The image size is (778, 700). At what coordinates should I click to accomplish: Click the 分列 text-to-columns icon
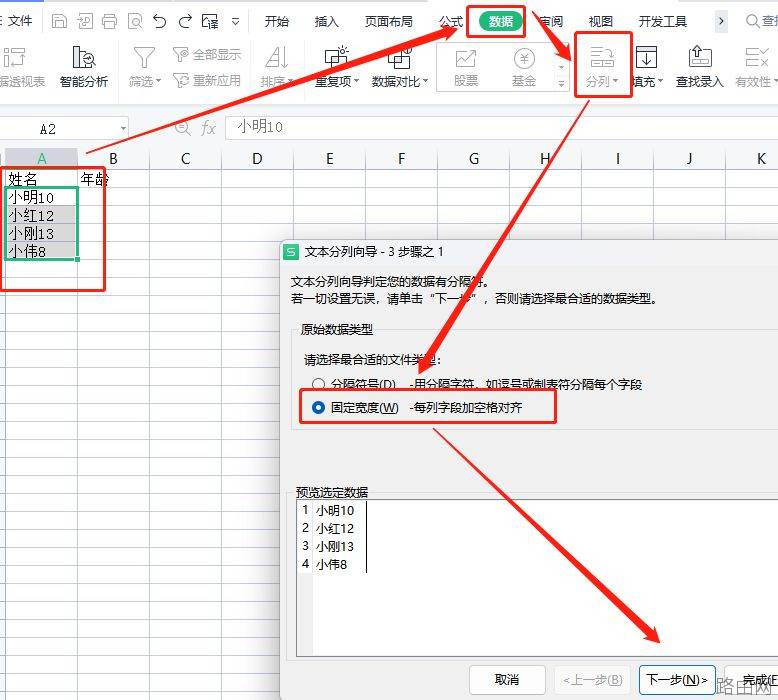(x=602, y=58)
